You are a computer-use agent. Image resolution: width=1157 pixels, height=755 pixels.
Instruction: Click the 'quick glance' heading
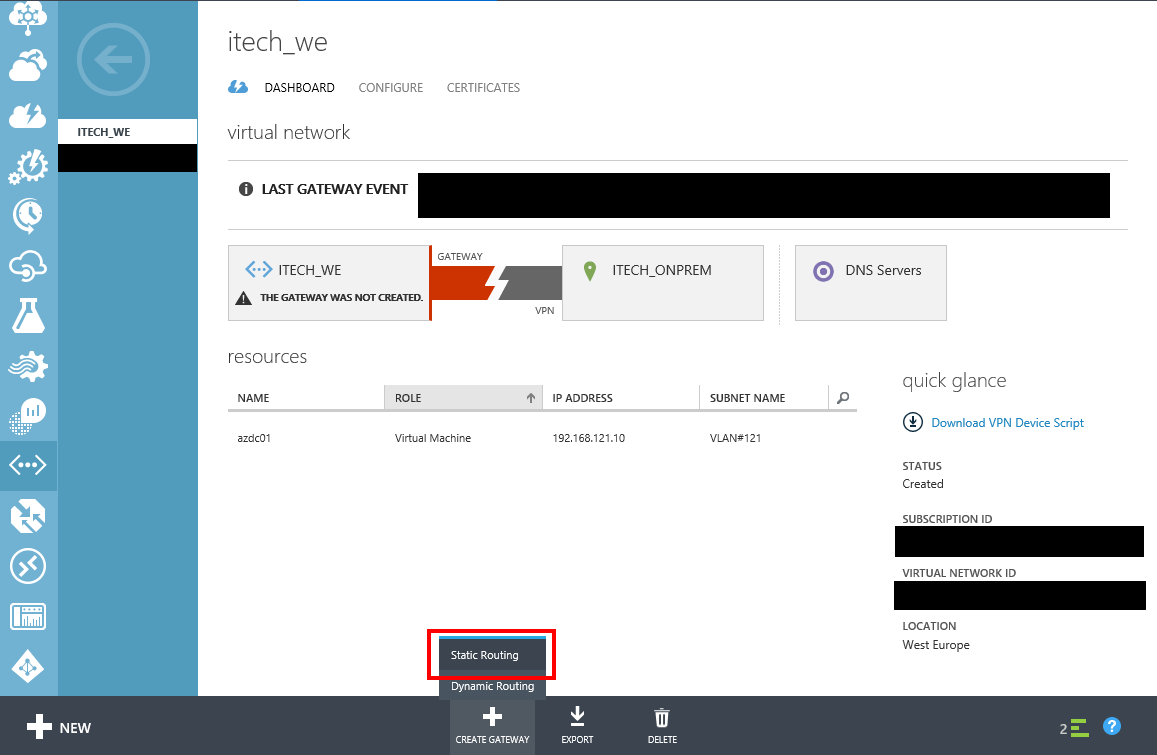tap(954, 381)
